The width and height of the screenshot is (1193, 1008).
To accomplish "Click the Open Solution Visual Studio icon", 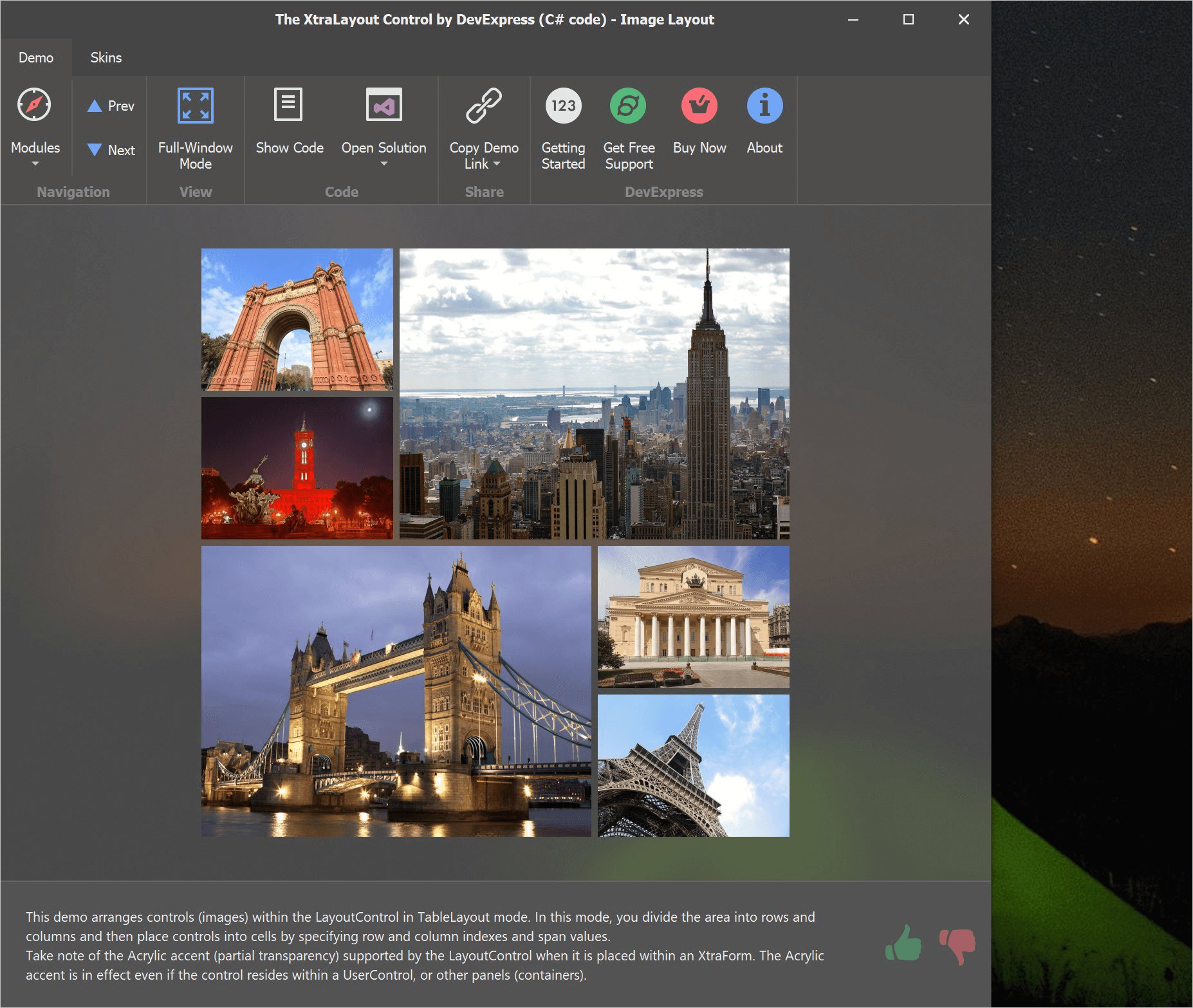I will click(384, 105).
